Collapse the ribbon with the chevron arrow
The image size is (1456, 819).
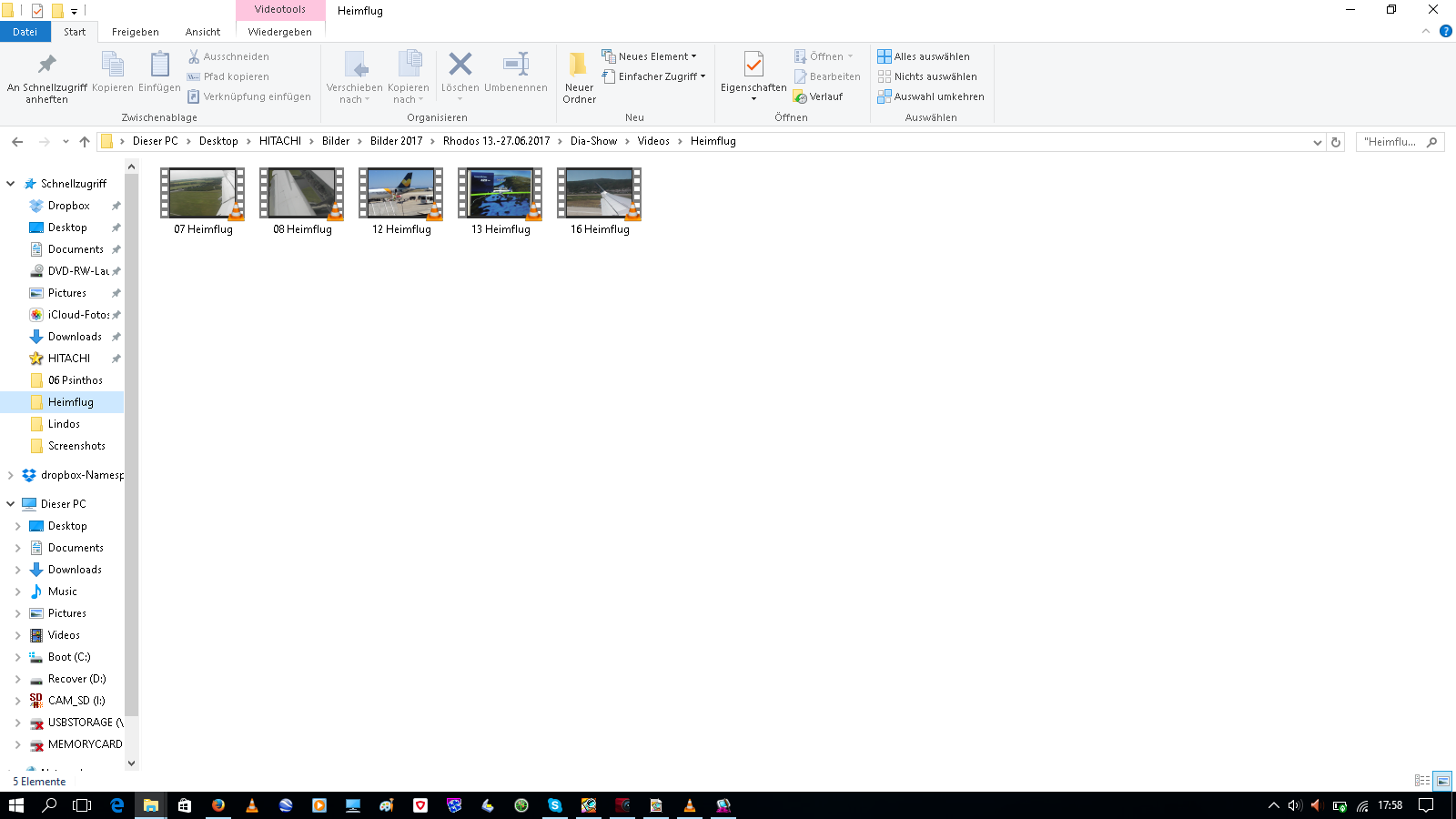(x=1426, y=32)
